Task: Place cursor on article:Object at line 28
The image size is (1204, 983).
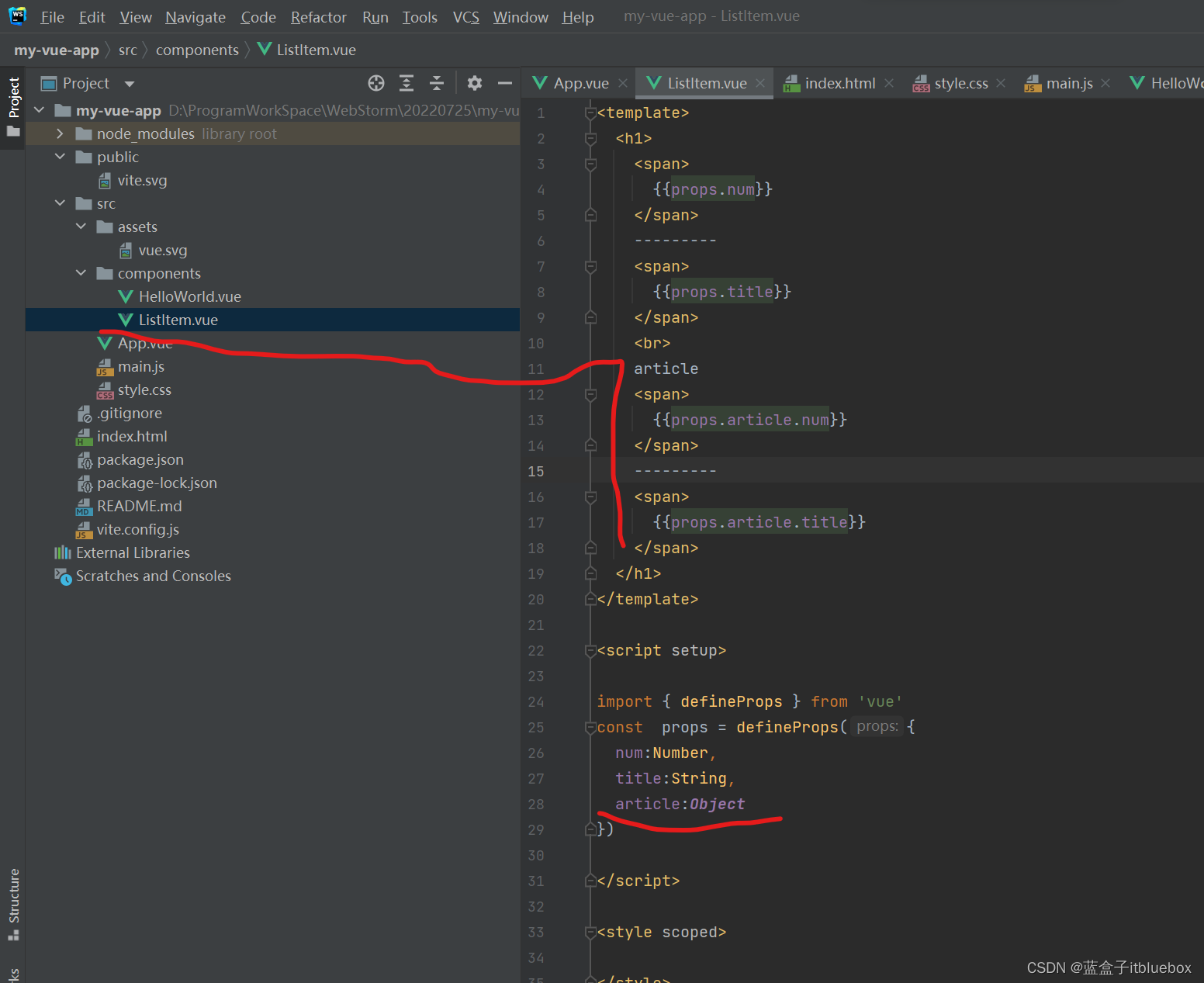Action: [x=680, y=805]
